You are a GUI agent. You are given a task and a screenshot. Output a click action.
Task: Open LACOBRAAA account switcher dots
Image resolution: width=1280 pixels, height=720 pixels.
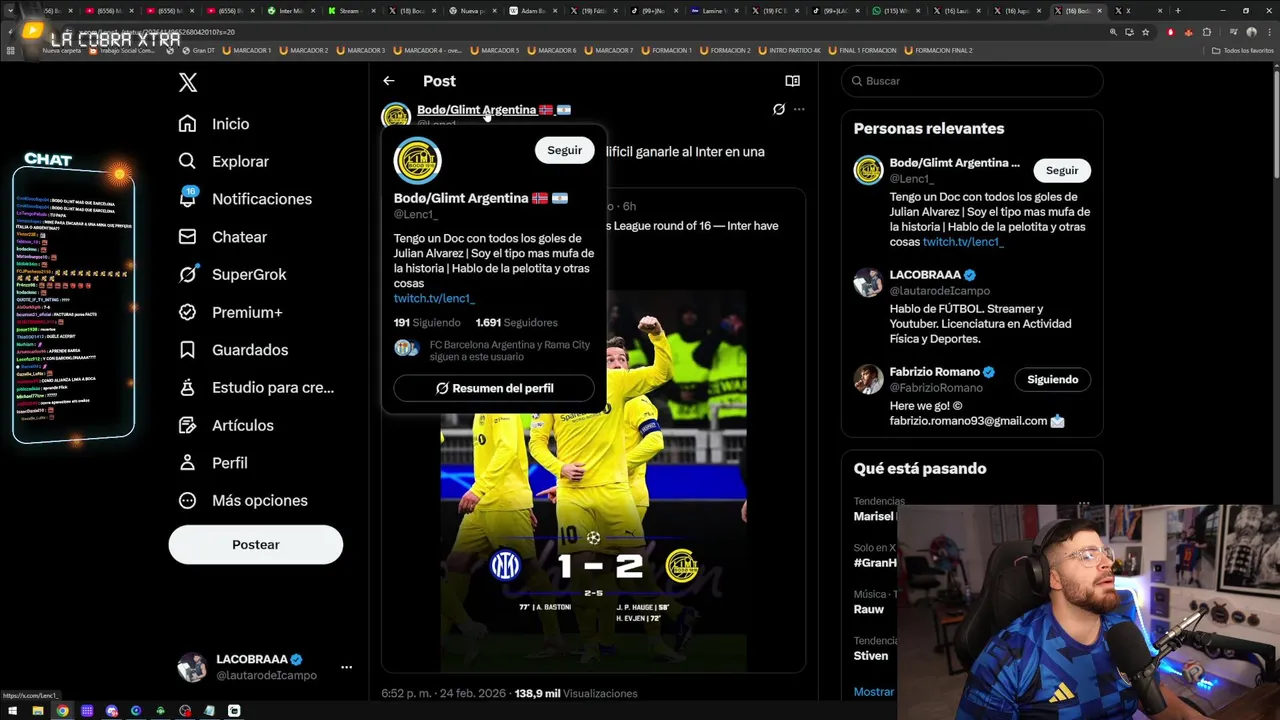click(346, 667)
